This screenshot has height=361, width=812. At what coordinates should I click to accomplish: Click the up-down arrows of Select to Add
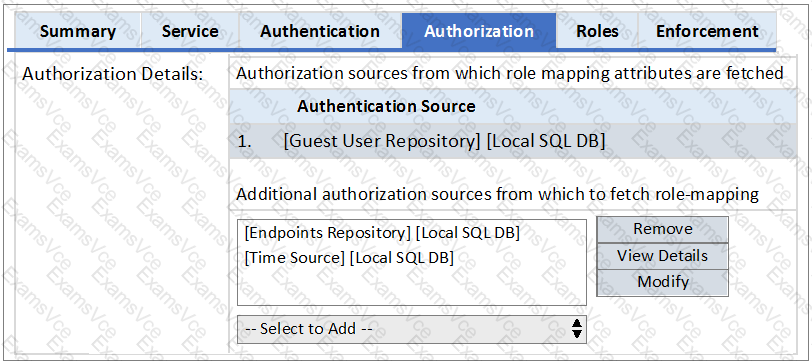[x=577, y=329]
